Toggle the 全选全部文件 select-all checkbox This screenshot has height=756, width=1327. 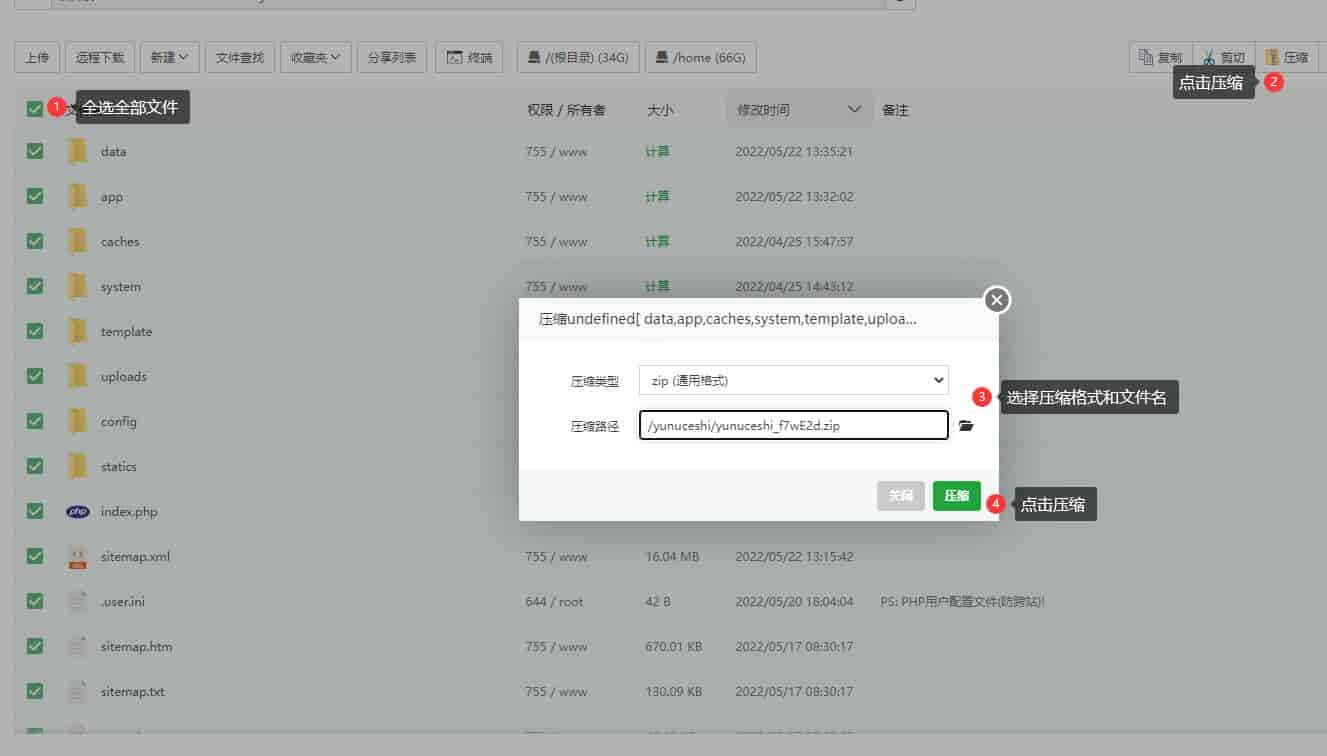[x=34, y=106]
